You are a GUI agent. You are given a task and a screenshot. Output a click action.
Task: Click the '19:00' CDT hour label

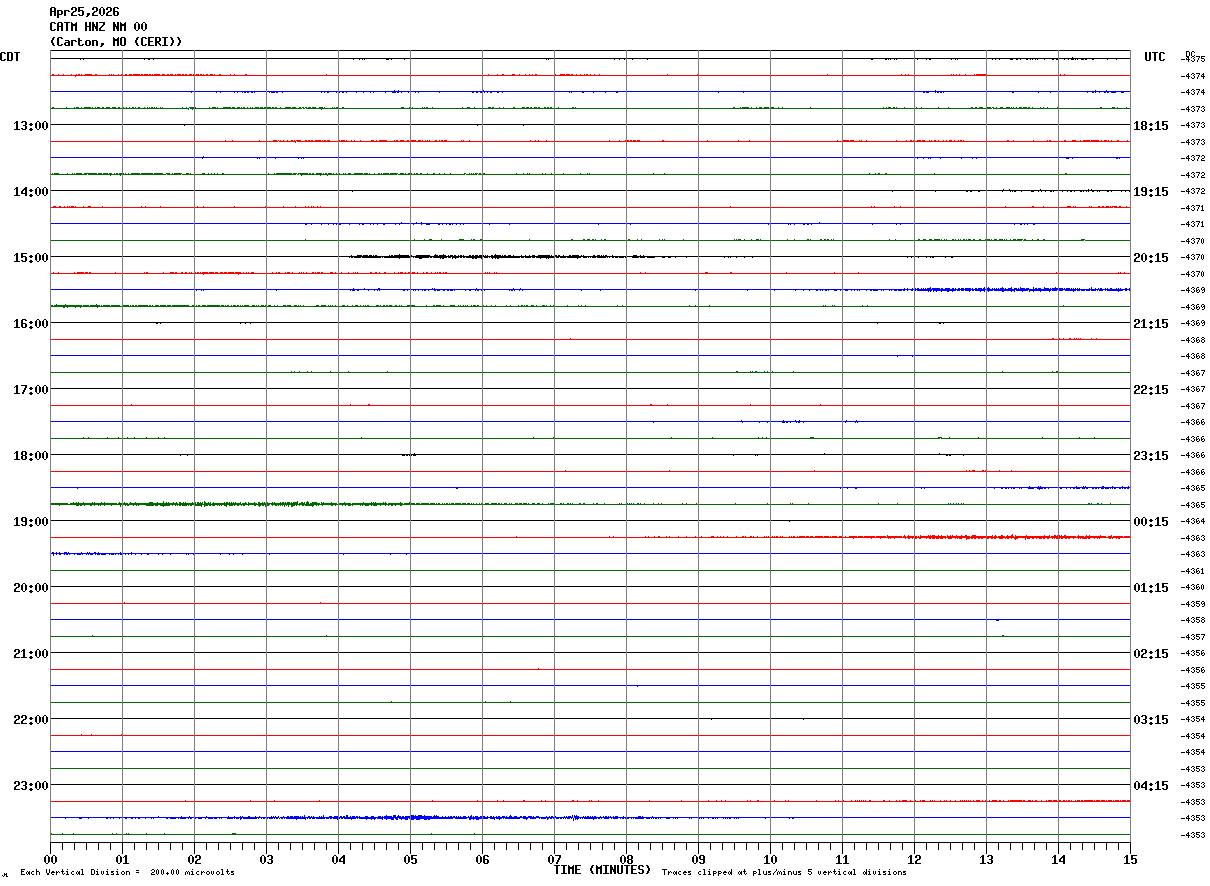point(30,521)
